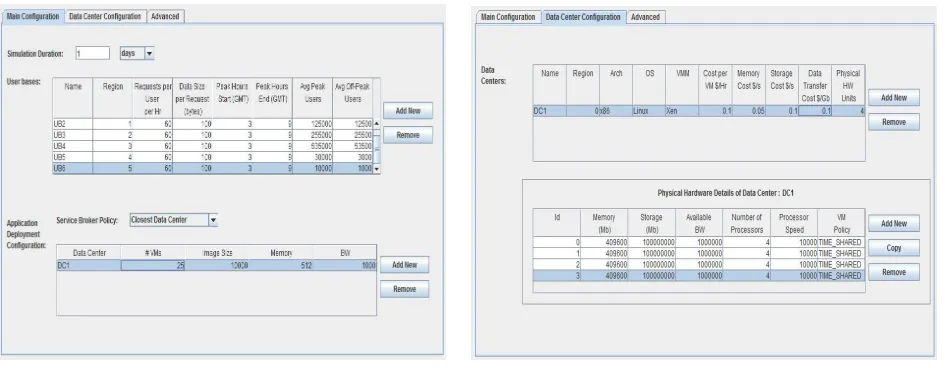This screenshot has width=946, height=368.
Task: Select hardware row with Id 2
Action: tap(699, 264)
